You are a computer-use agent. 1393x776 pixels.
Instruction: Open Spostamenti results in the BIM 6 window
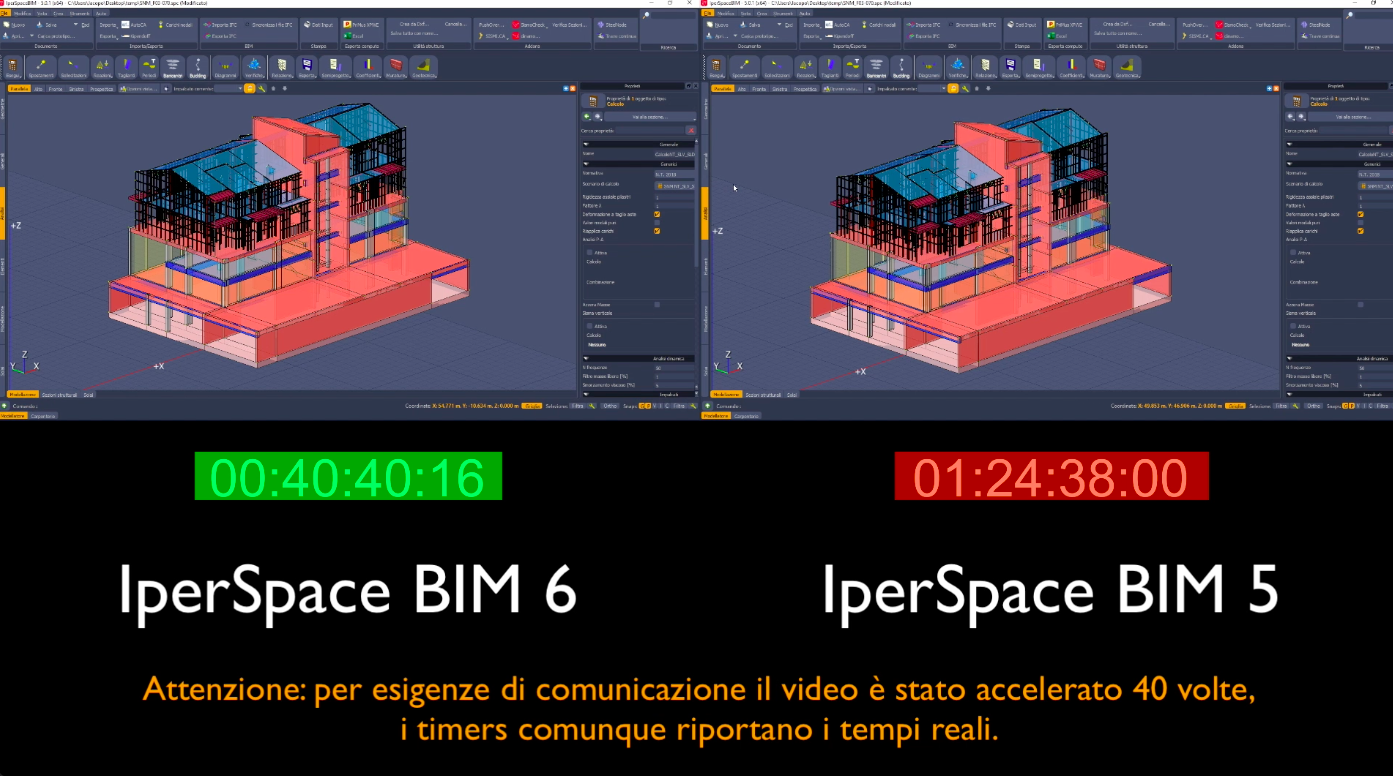point(43,67)
